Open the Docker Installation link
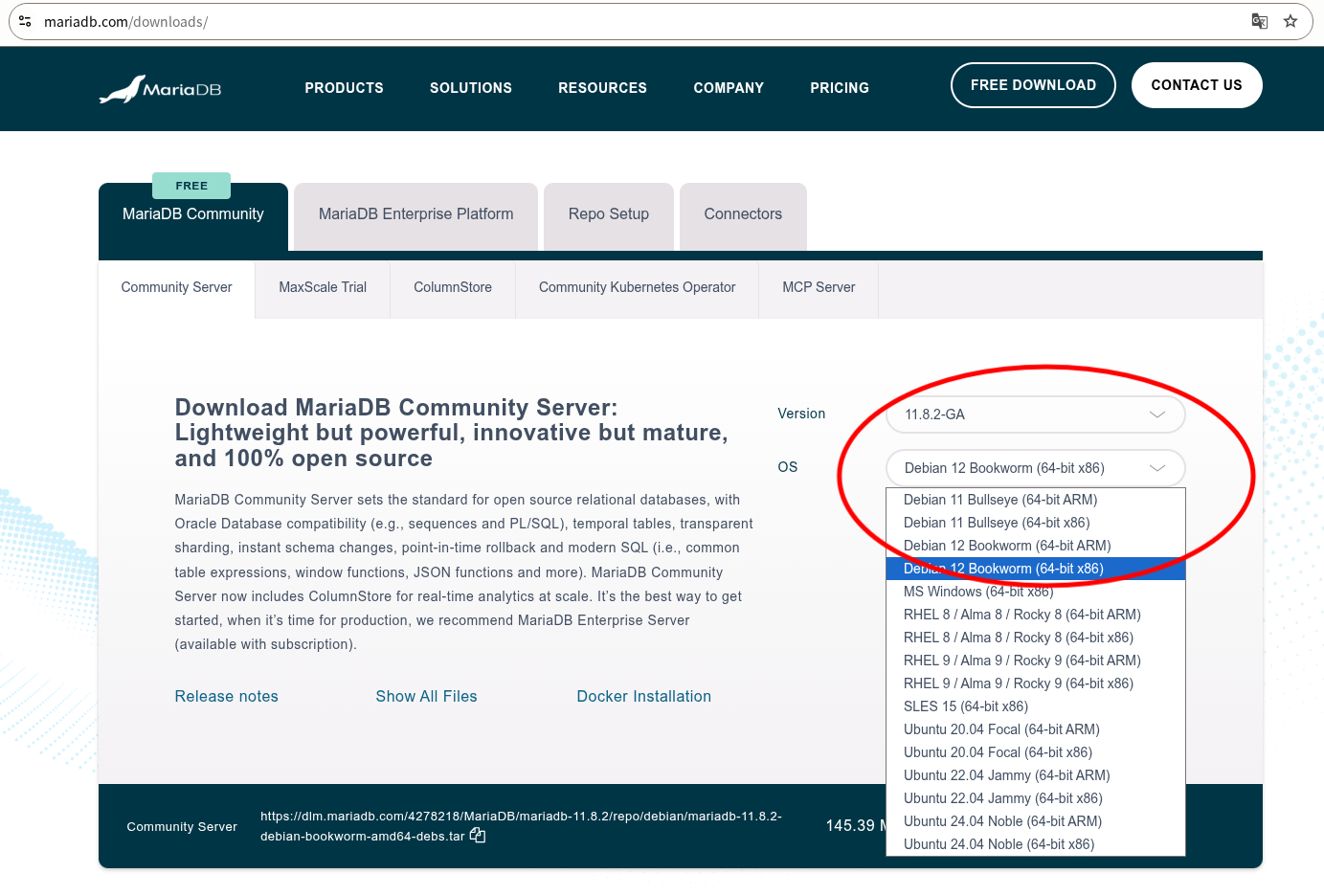Viewport: 1324px width, 896px height. click(644, 697)
